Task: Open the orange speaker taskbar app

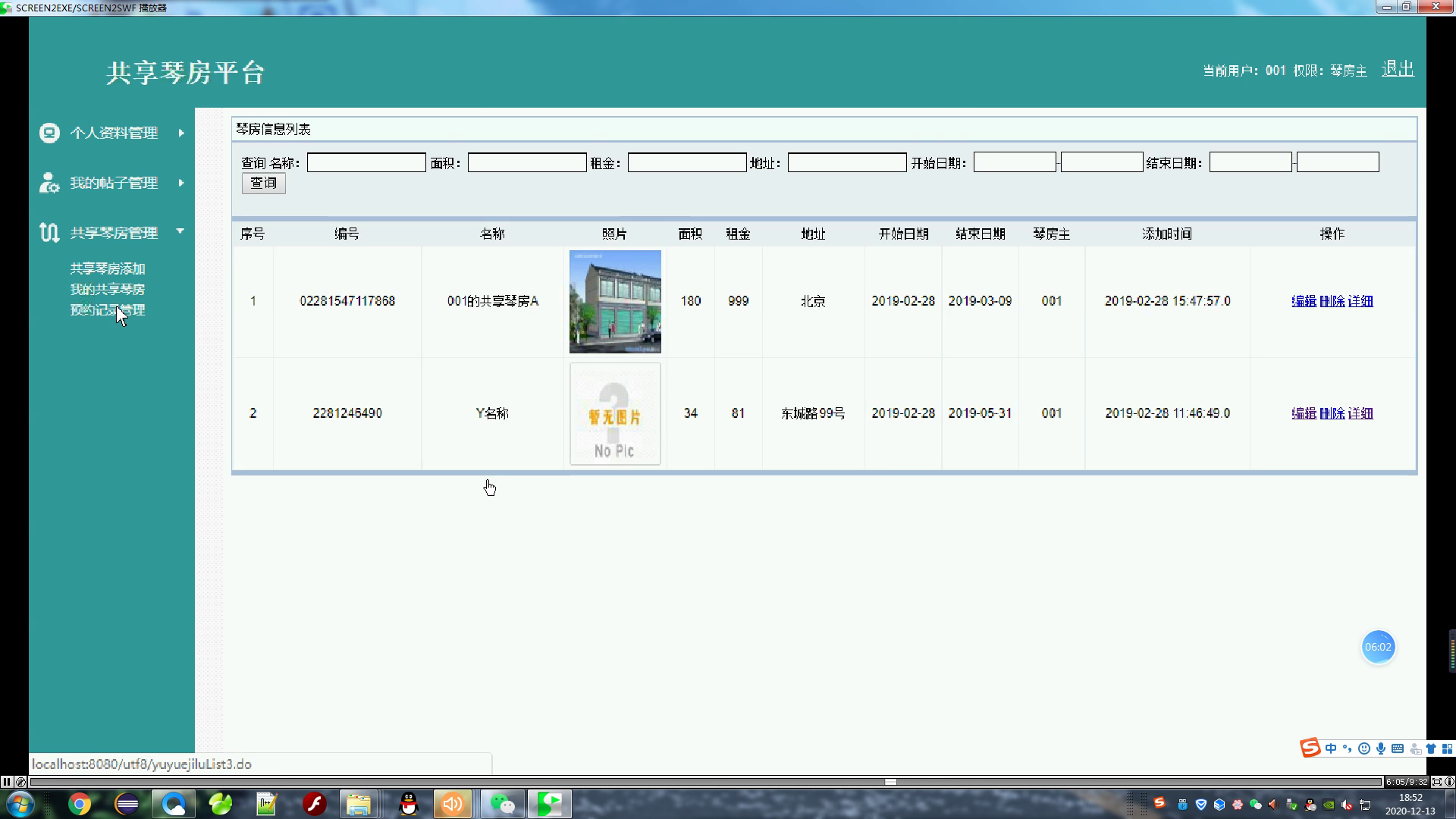Action: point(453,804)
